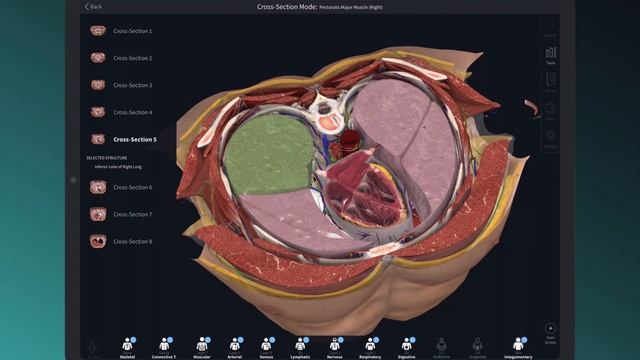The height and width of the screenshot is (360, 640).
Task: Choose Cross-Section 4 from the list
Action: point(121,112)
